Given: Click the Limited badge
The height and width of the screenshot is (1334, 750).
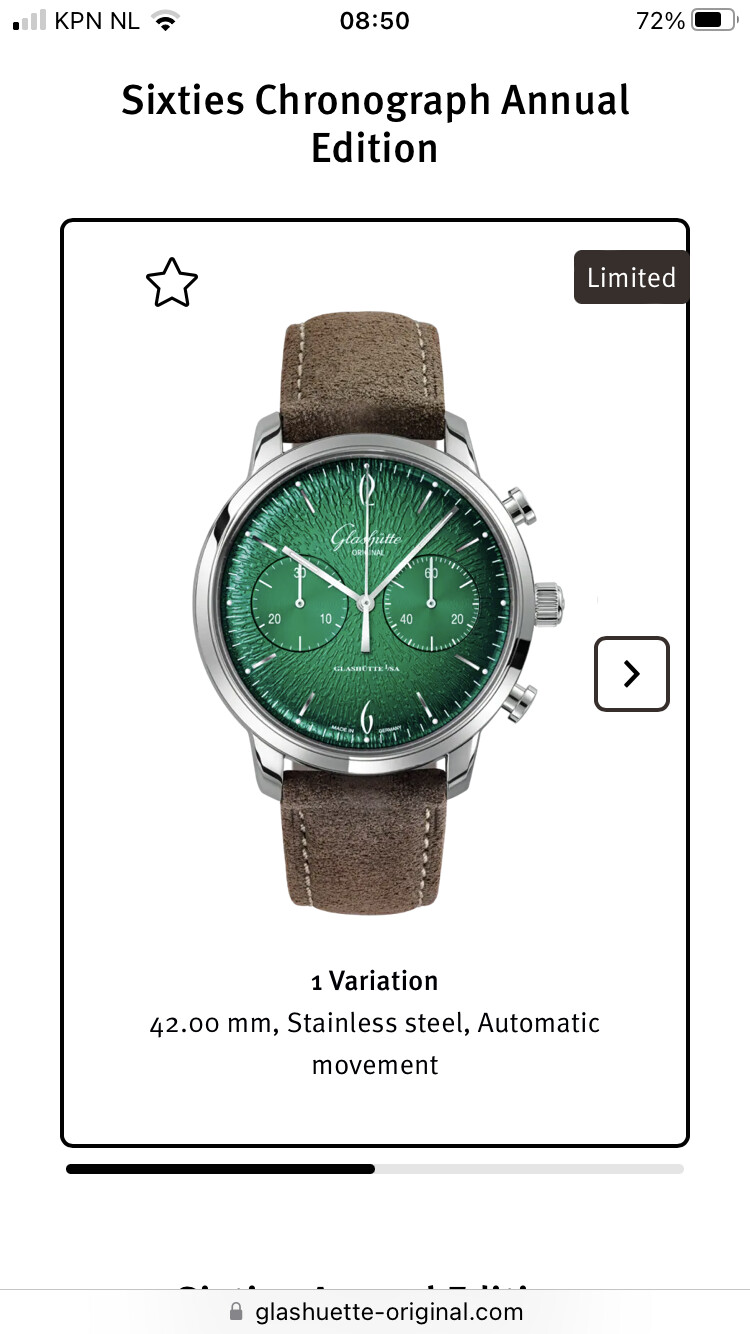Looking at the screenshot, I should point(631,277).
